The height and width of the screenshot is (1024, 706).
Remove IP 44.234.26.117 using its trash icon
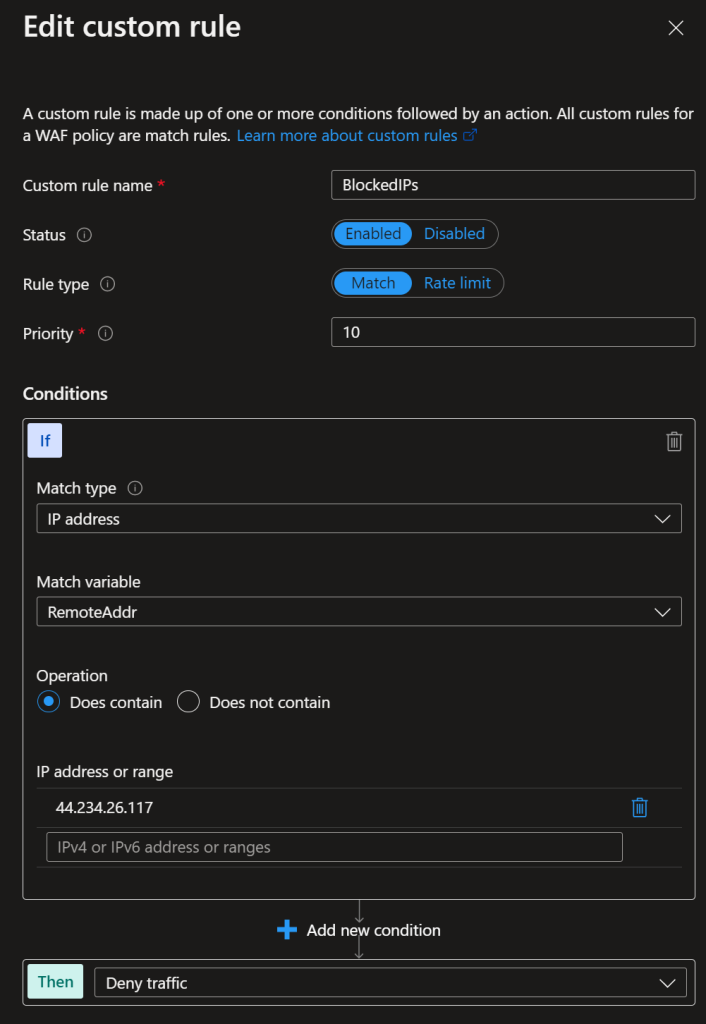[640, 808]
